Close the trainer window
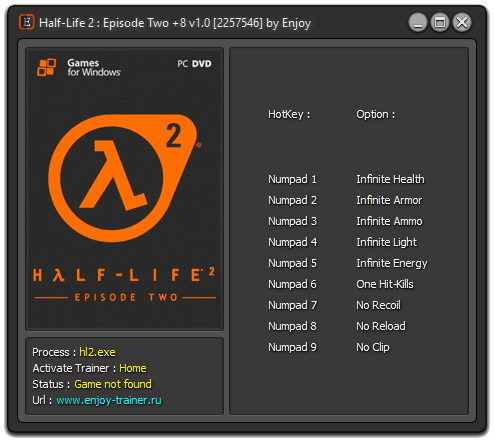This screenshot has height=442, width=494. [462, 23]
